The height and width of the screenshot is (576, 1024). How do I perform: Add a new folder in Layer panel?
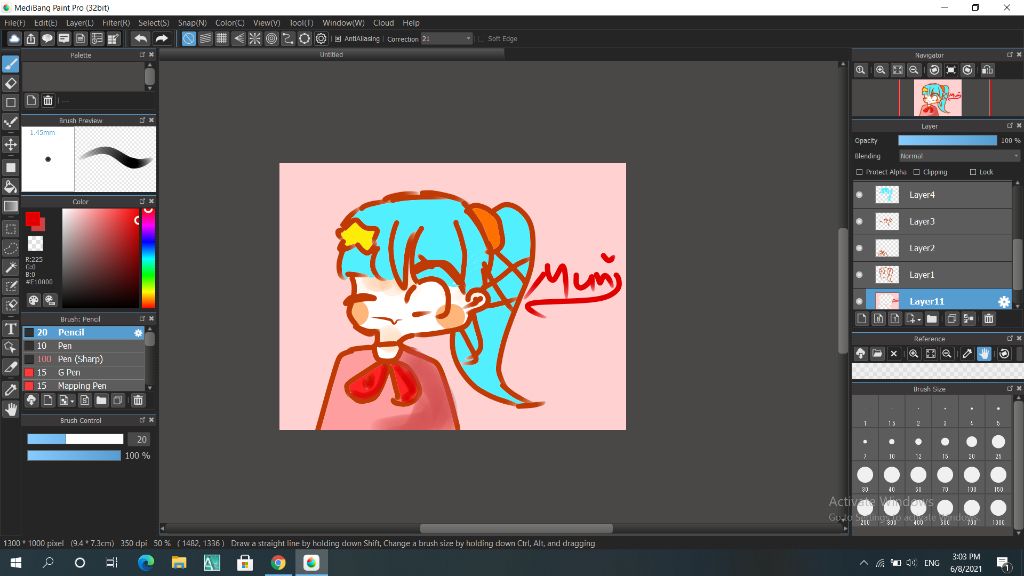932,319
